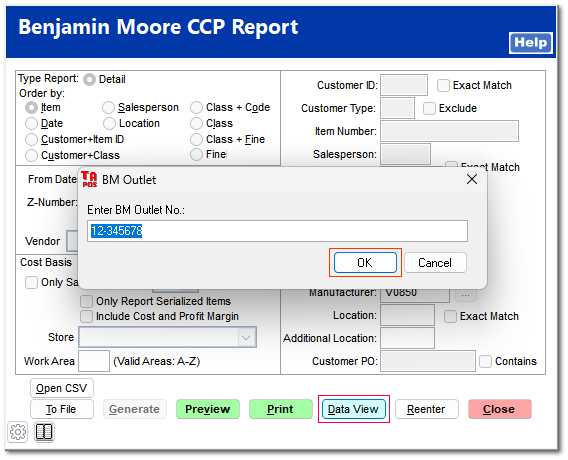Order by Customer+Class
Viewport: 568px width, 460px height.
coord(32,155)
